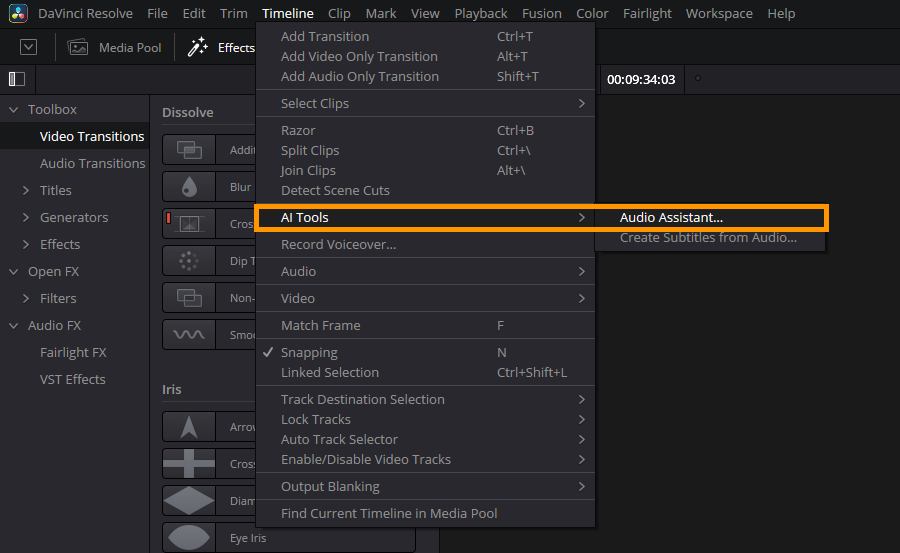Open Enable/Disable Video Tracks submenu
This screenshot has width=900, height=553.
[x=425, y=460]
